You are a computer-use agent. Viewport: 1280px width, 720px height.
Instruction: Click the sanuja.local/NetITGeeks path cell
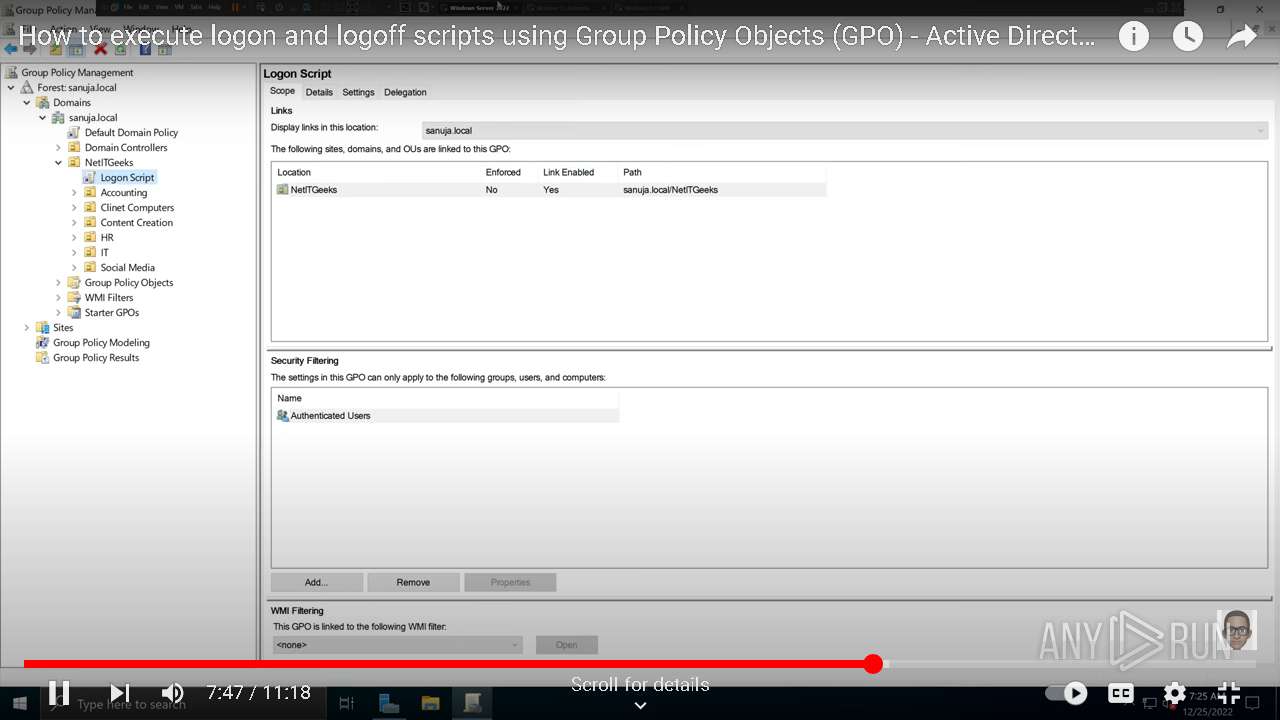(x=670, y=189)
